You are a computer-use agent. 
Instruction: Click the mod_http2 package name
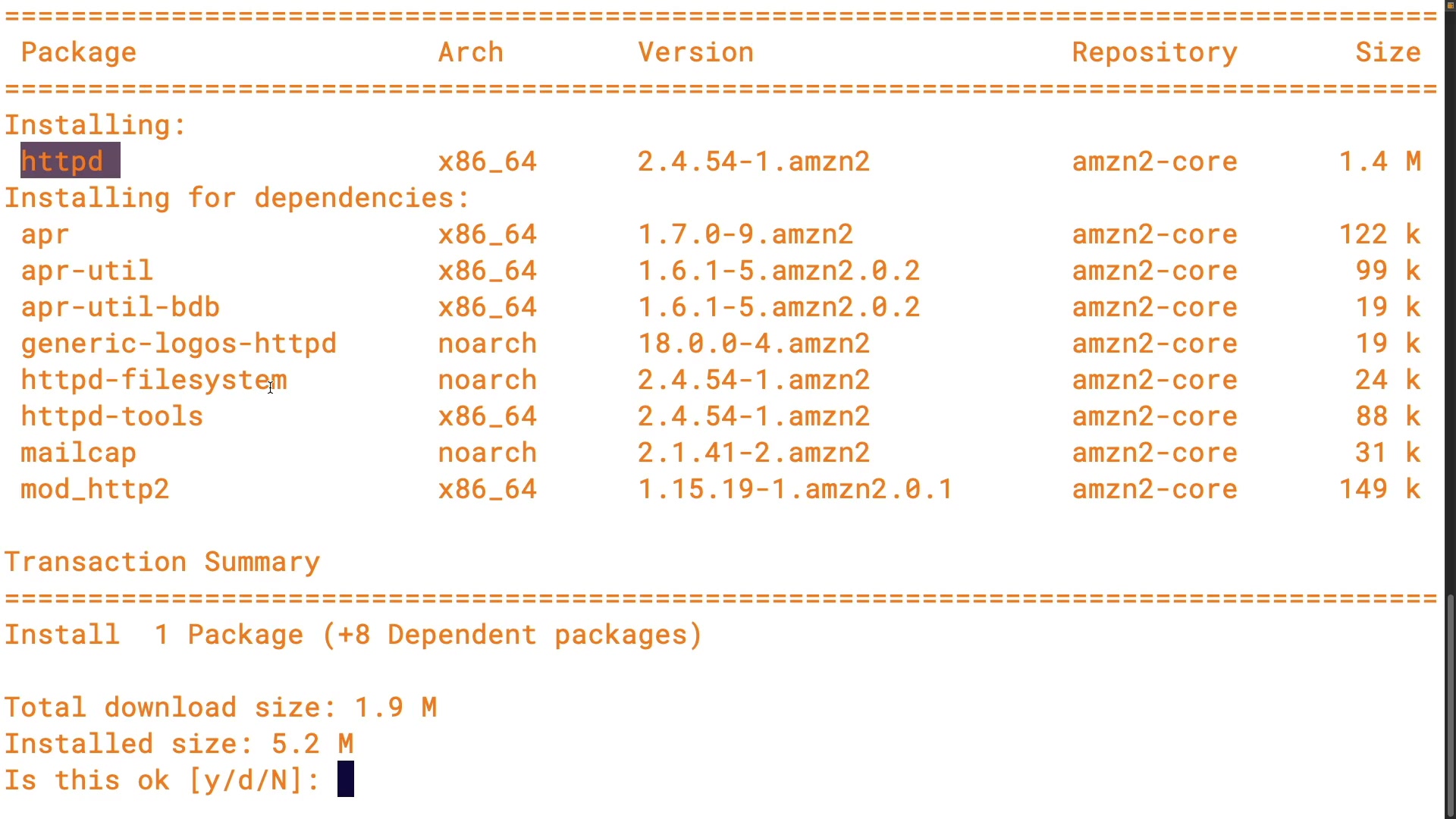coord(95,489)
